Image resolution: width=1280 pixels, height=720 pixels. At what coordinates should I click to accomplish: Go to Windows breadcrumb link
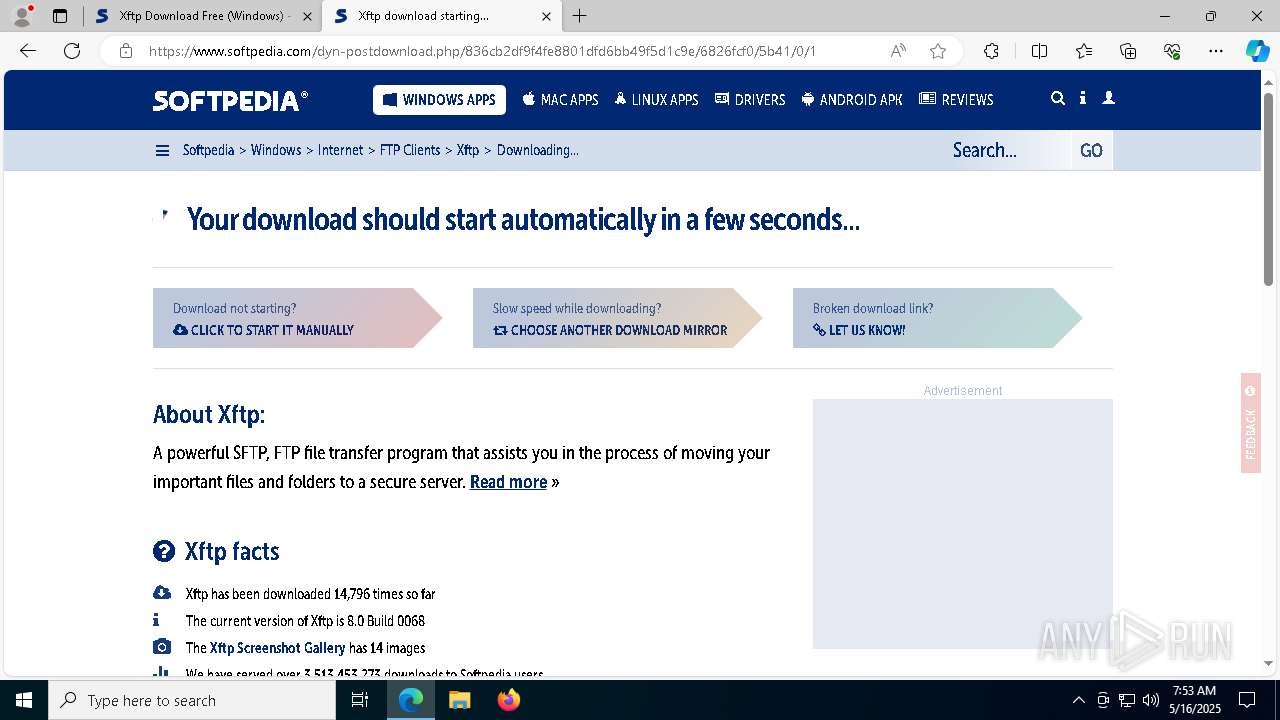click(x=276, y=150)
